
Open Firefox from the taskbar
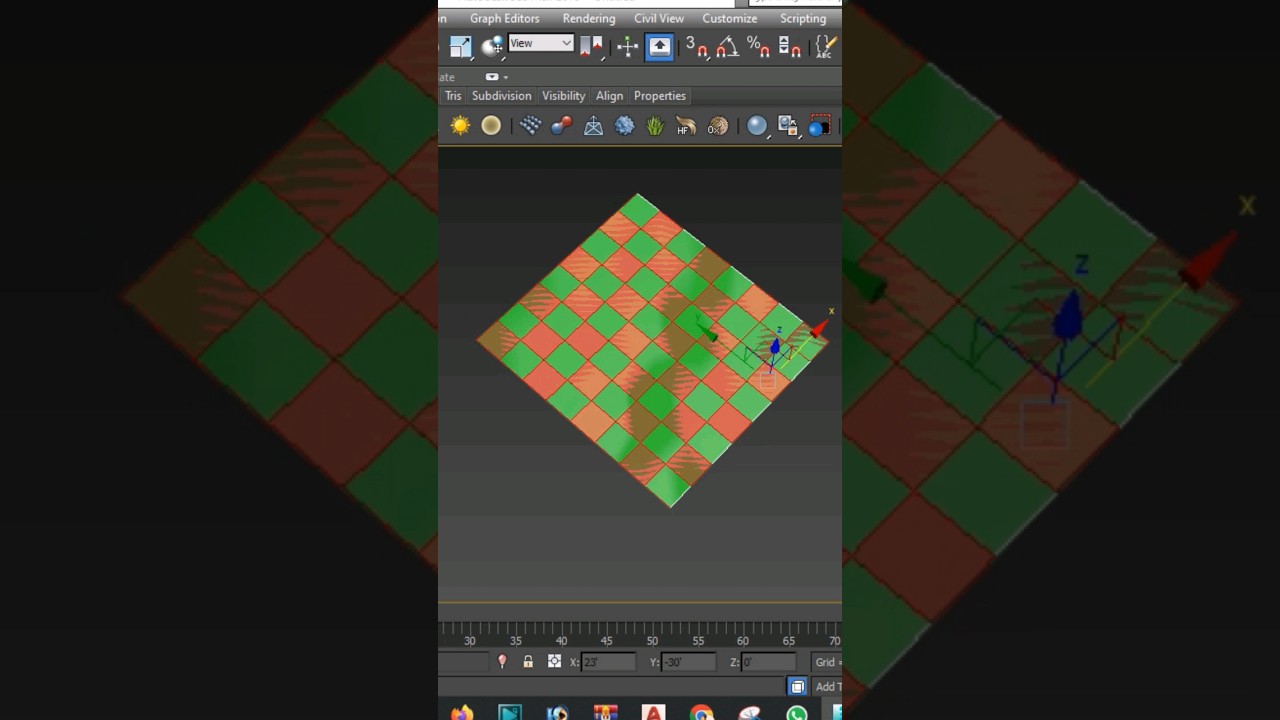pyautogui.click(x=462, y=713)
